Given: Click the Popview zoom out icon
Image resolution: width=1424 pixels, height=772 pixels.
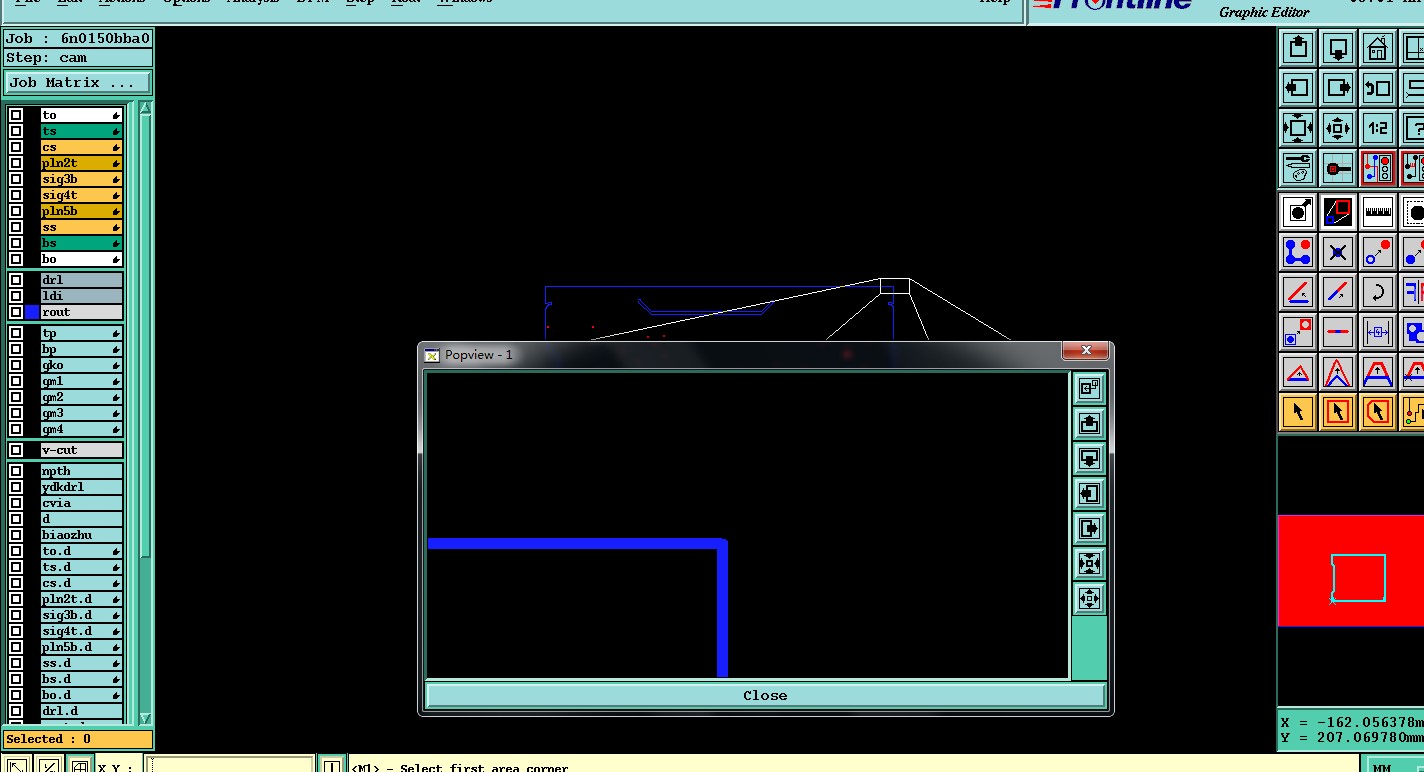Looking at the screenshot, I should [1089, 598].
